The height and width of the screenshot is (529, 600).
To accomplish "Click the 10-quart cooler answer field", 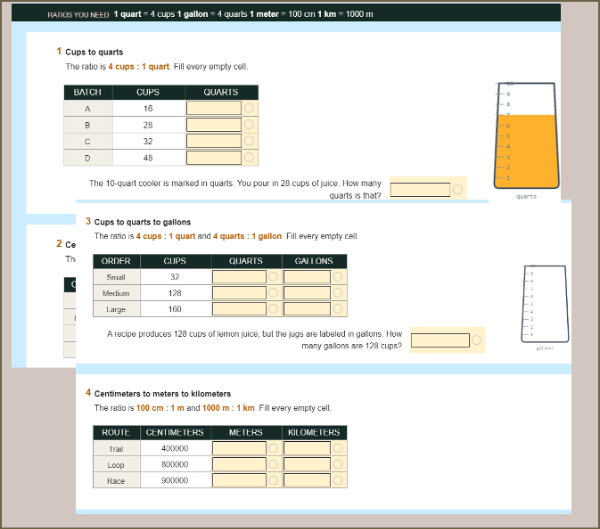I will (x=420, y=190).
